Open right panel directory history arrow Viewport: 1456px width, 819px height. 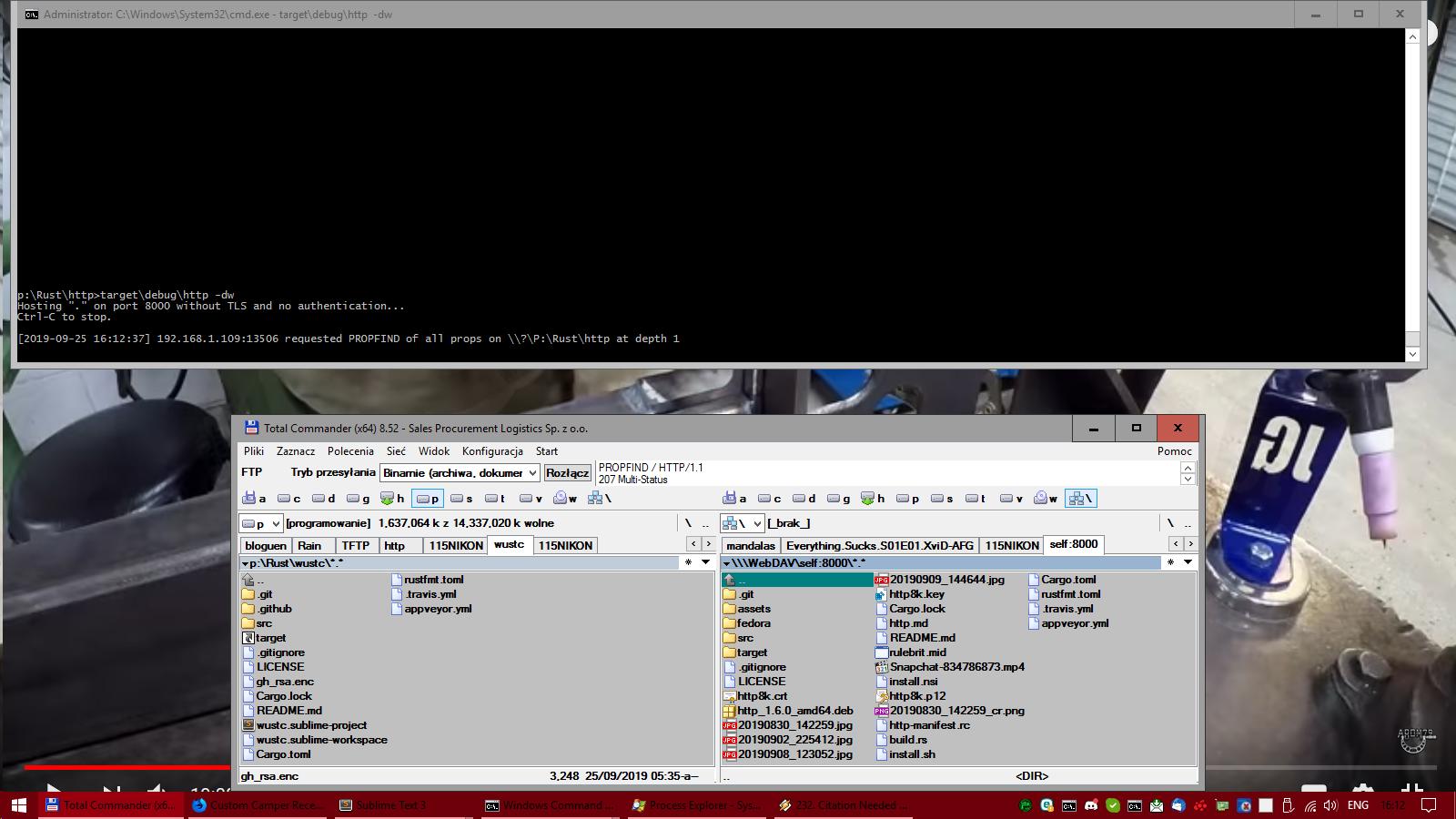tap(1188, 562)
